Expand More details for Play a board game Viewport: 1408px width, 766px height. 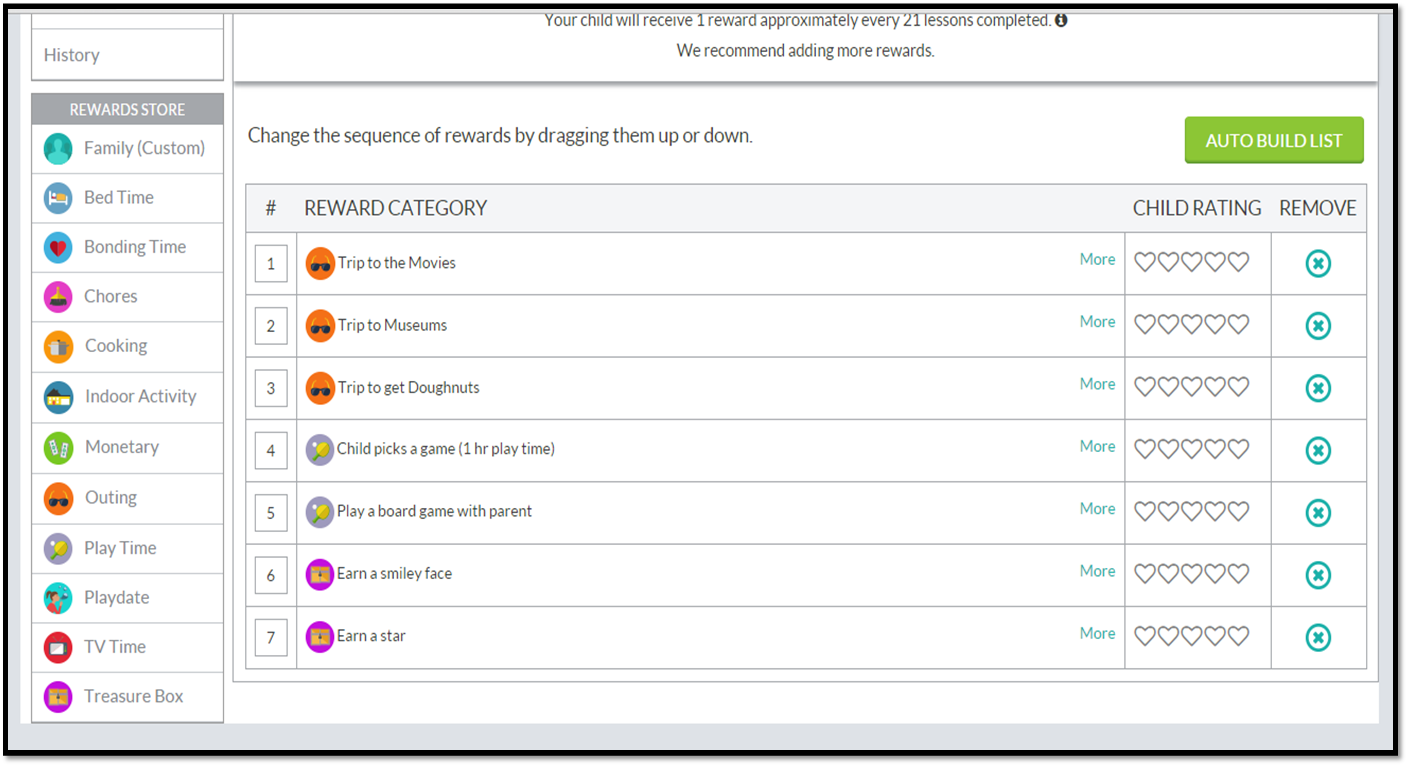[x=1097, y=509]
